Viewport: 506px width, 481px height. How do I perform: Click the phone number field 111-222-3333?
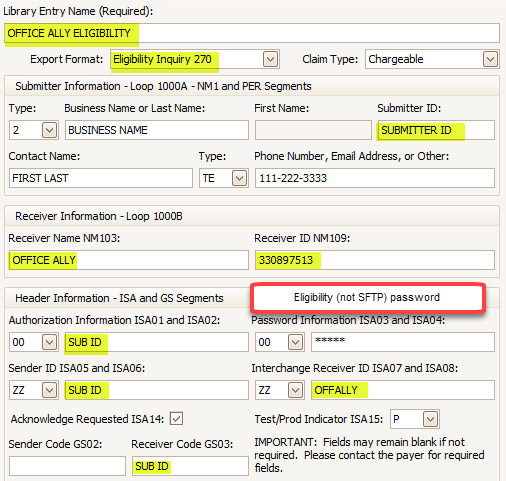pyautogui.click(x=375, y=178)
